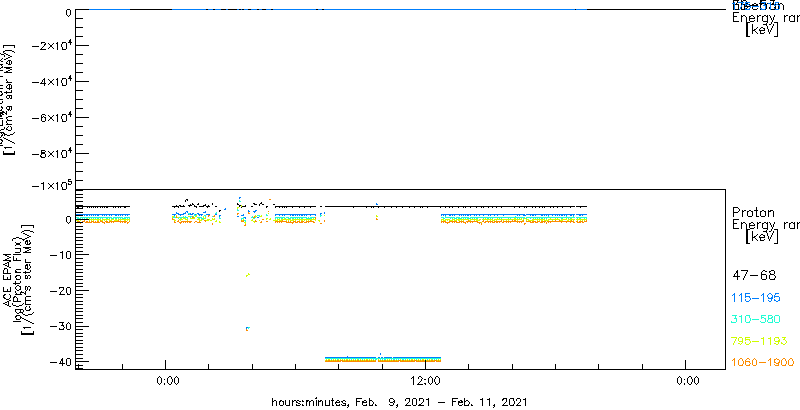Click the -1×10⁵ tick label on the upper axis
Screen dimensions: 800x410
(51, 185)
